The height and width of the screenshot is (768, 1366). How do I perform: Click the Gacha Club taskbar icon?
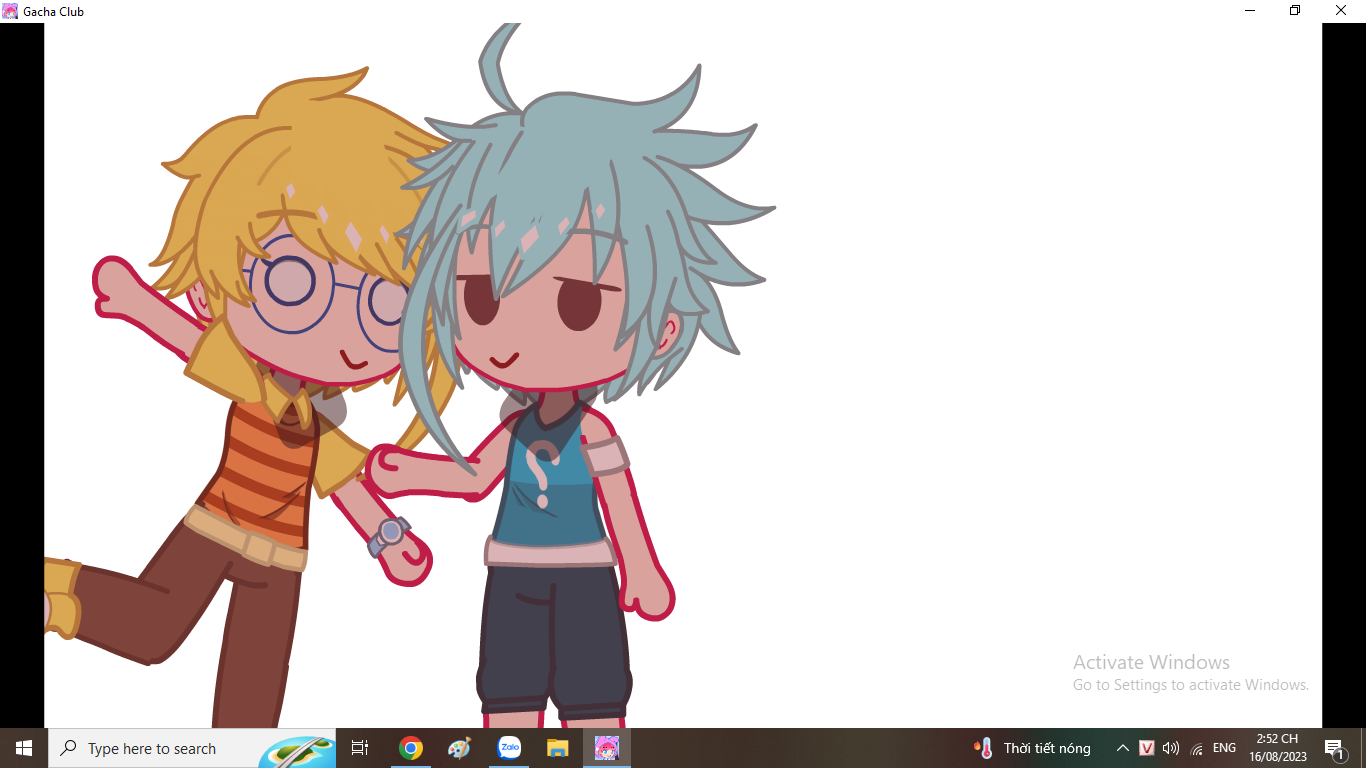pyautogui.click(x=607, y=748)
